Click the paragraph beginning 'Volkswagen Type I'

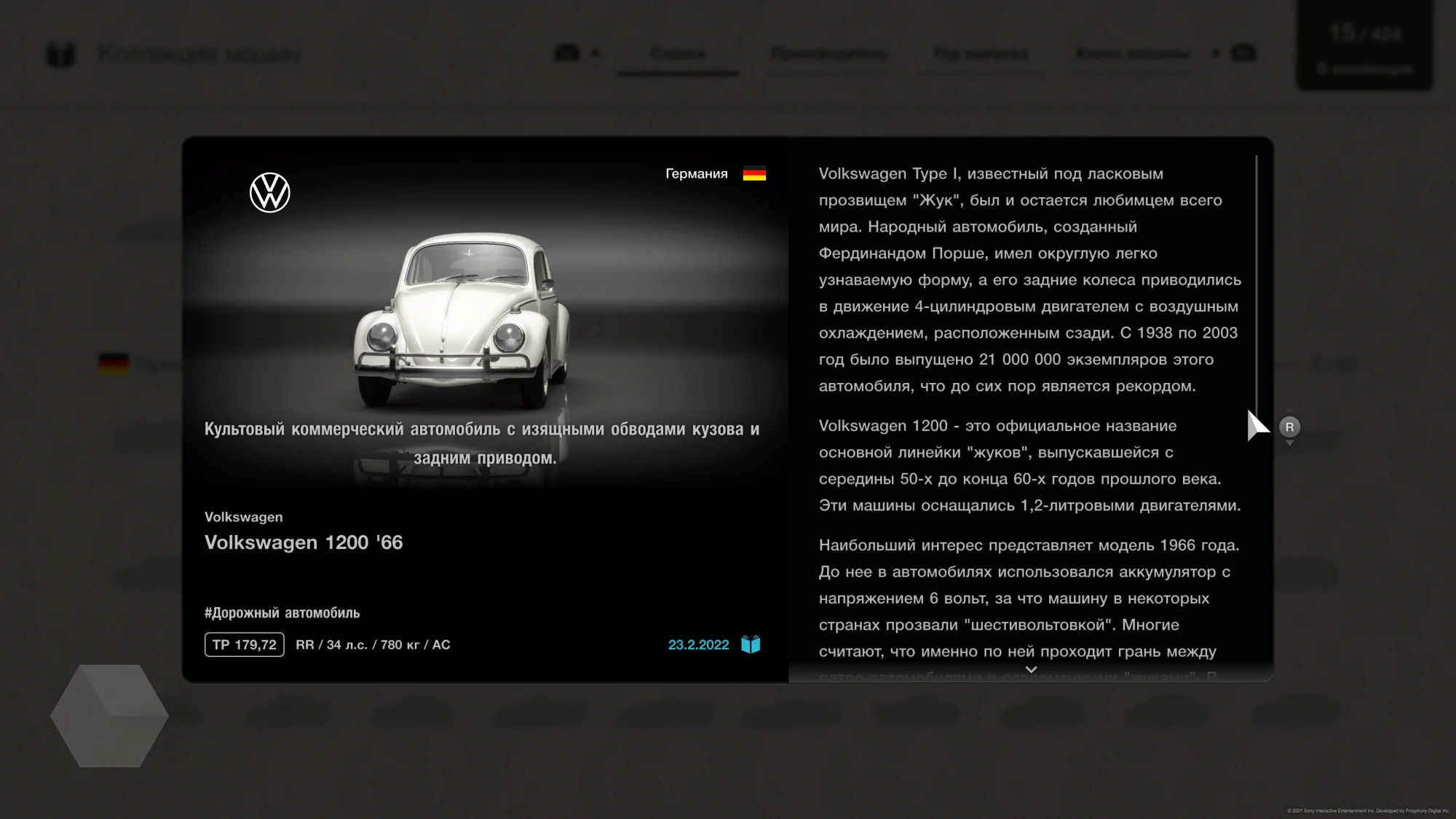tap(1029, 280)
